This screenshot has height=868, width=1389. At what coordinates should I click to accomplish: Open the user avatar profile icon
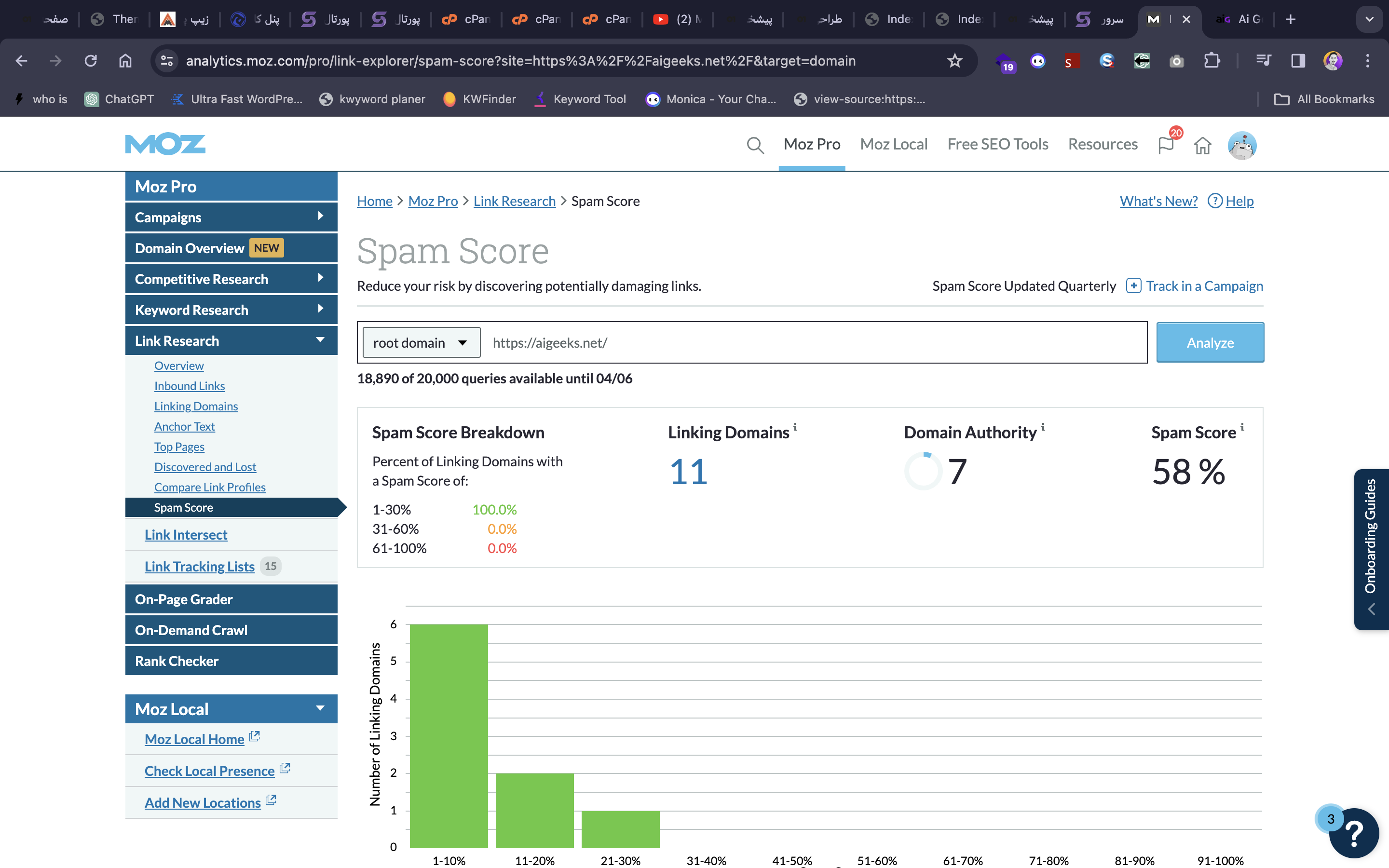click(1241, 145)
